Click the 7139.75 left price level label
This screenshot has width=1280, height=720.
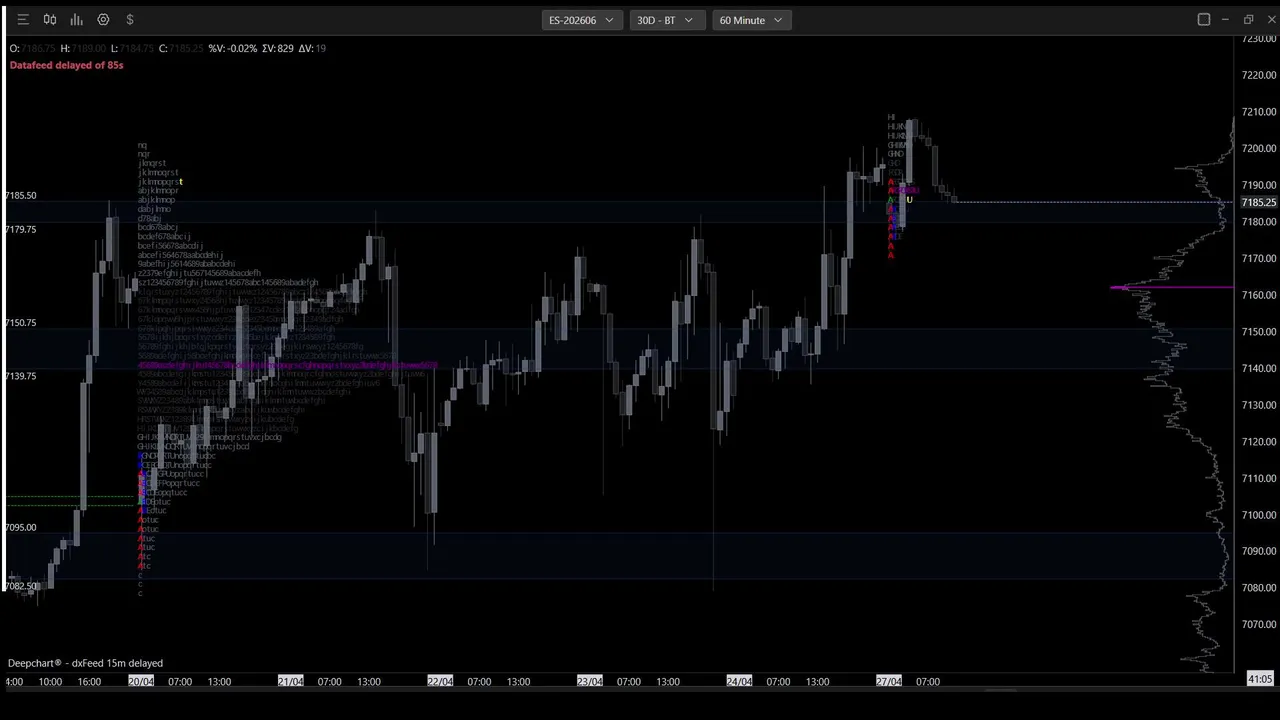[x=20, y=376]
